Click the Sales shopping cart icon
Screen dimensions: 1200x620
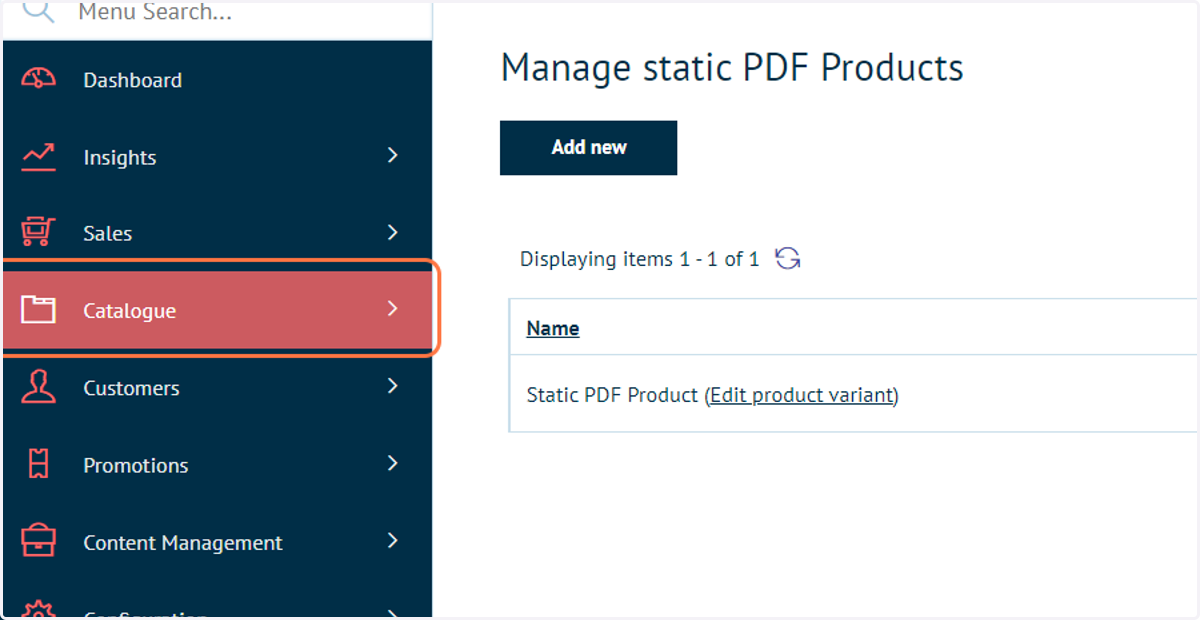[38, 233]
